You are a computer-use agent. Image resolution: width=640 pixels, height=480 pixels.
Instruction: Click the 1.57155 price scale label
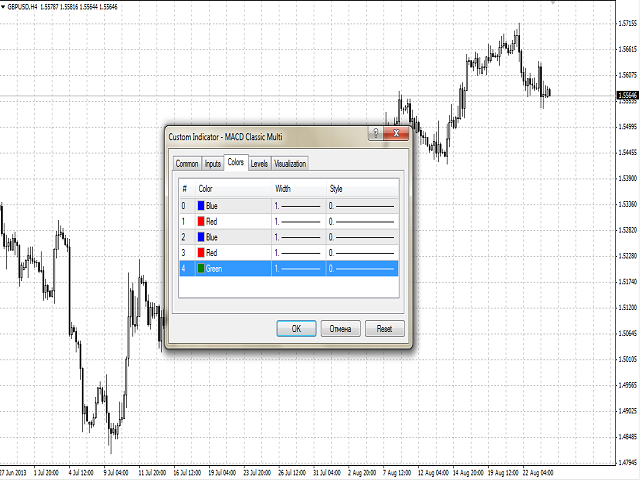[628, 24]
